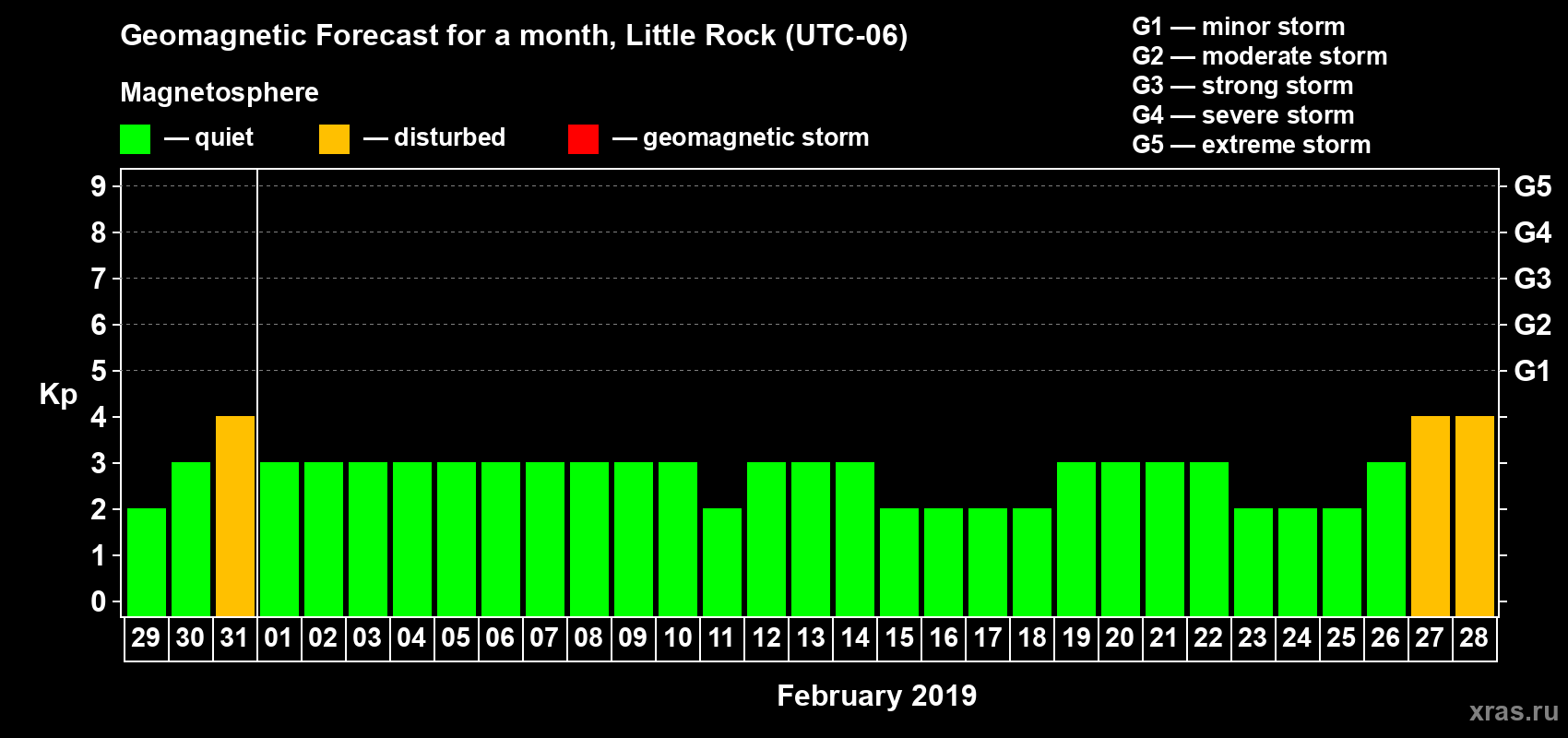
Task: Click the green quiet legend swatch
Action: (x=135, y=139)
